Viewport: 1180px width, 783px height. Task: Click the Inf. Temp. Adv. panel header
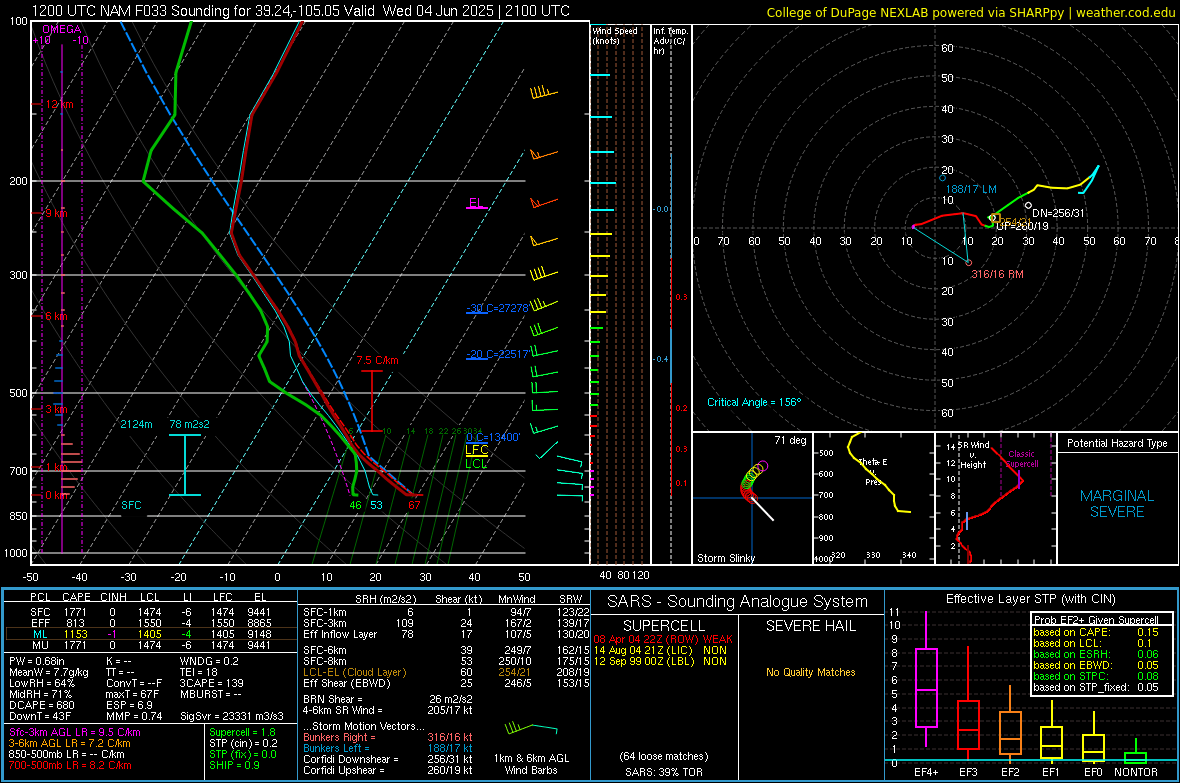tap(671, 41)
